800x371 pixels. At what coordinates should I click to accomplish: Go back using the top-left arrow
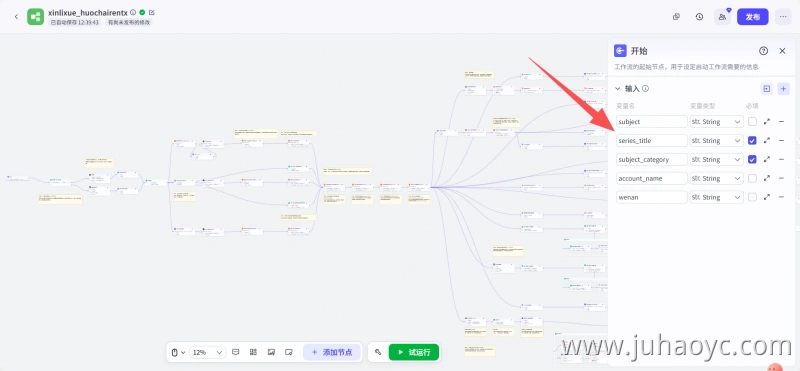pos(16,17)
